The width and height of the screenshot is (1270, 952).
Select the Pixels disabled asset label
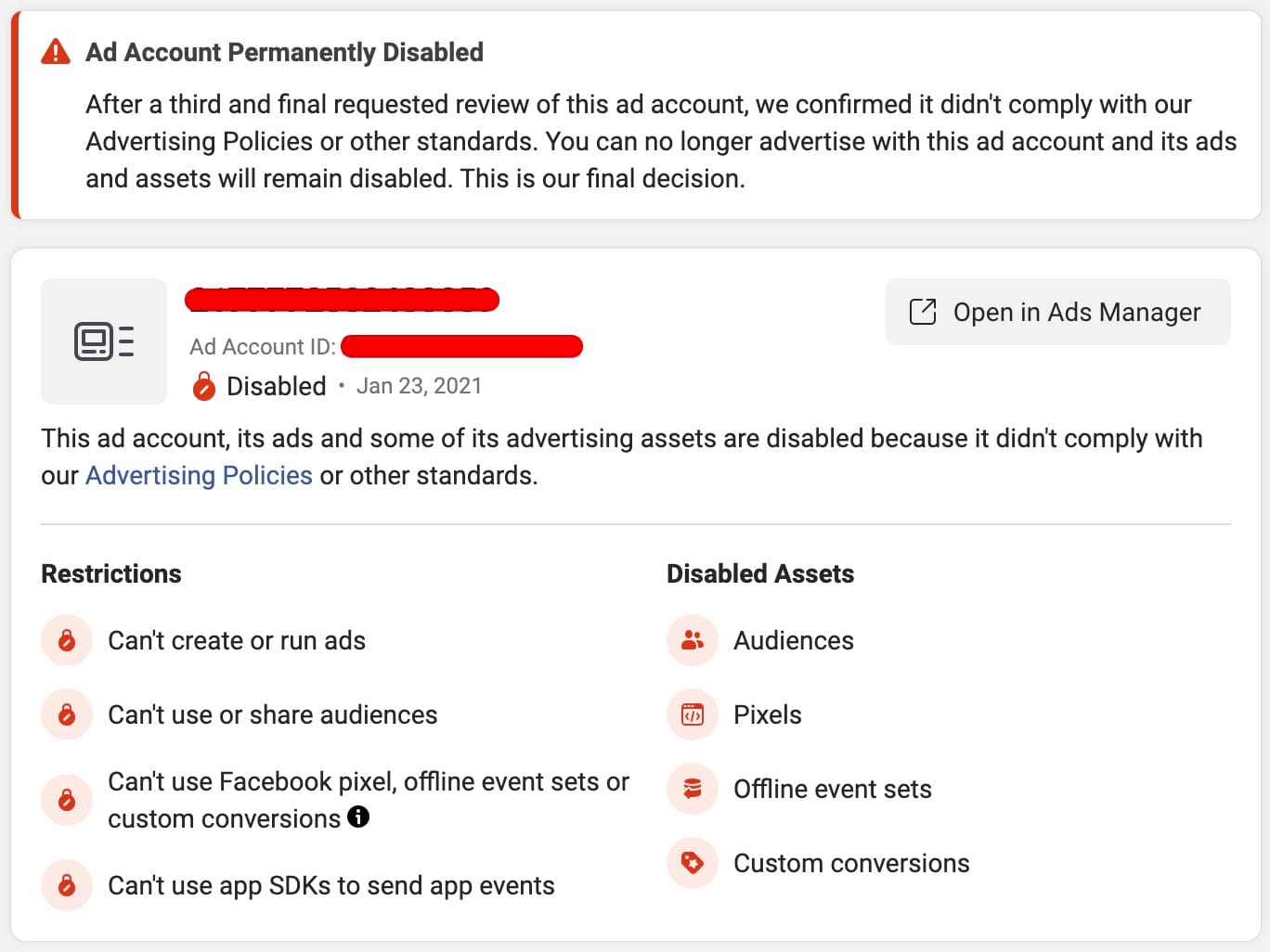767,714
